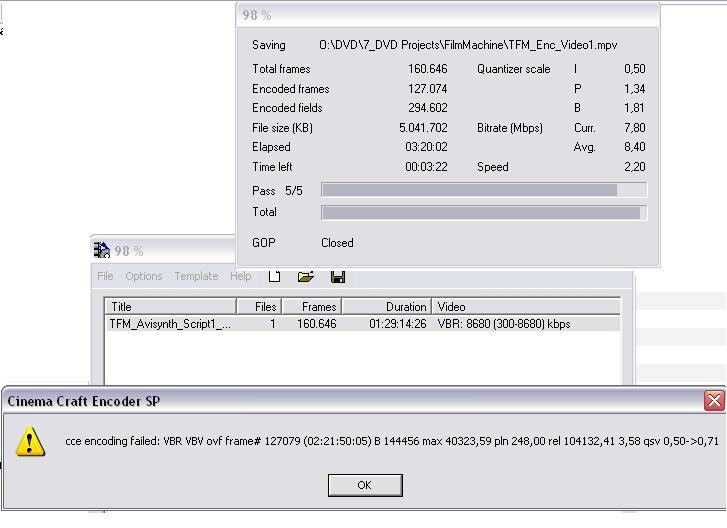Click the frame count 160.646 in job row
This screenshot has width=727, height=528.
click(x=317, y=324)
